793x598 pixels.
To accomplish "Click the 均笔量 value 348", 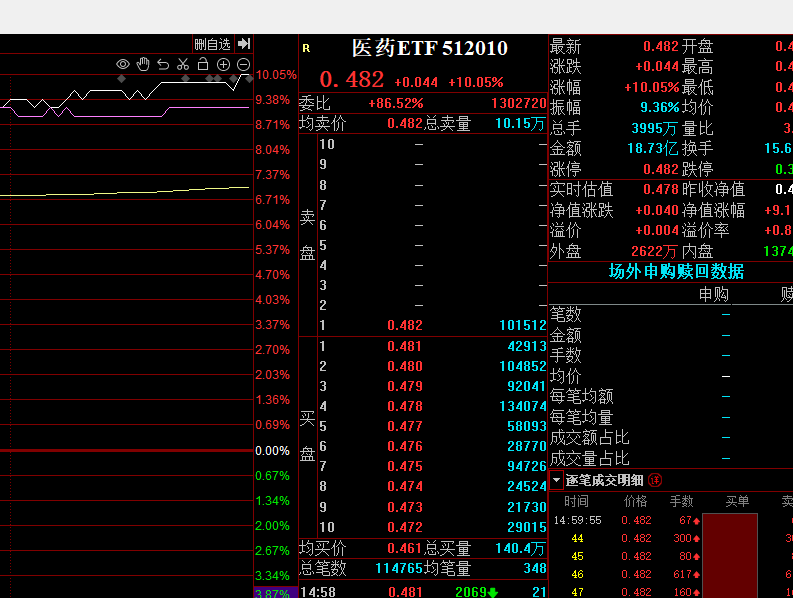I will tap(535, 569).
